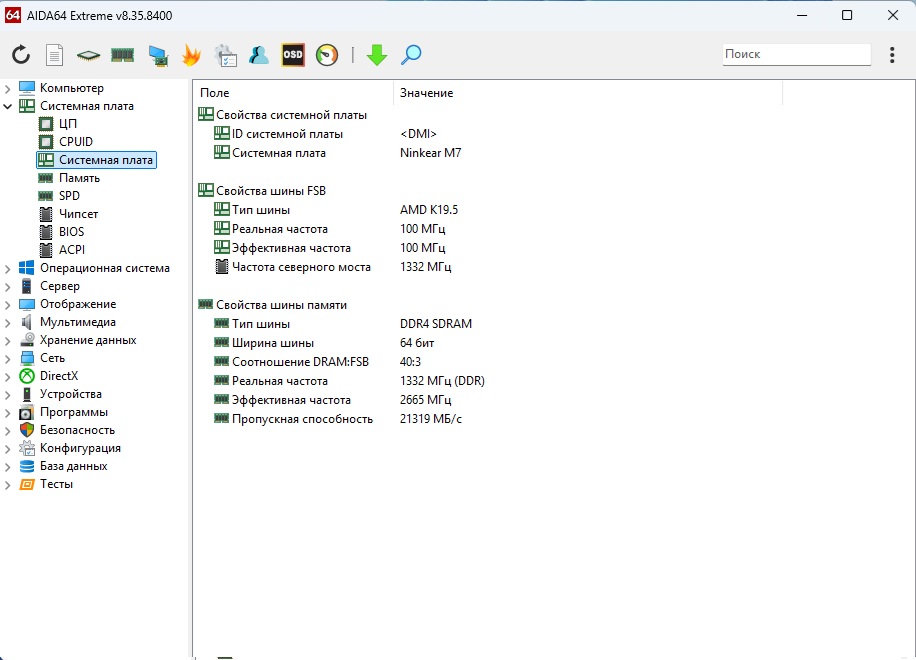Click the AIDA64 app icon in title bar
Image resolution: width=916 pixels, height=660 pixels.
[13, 15]
